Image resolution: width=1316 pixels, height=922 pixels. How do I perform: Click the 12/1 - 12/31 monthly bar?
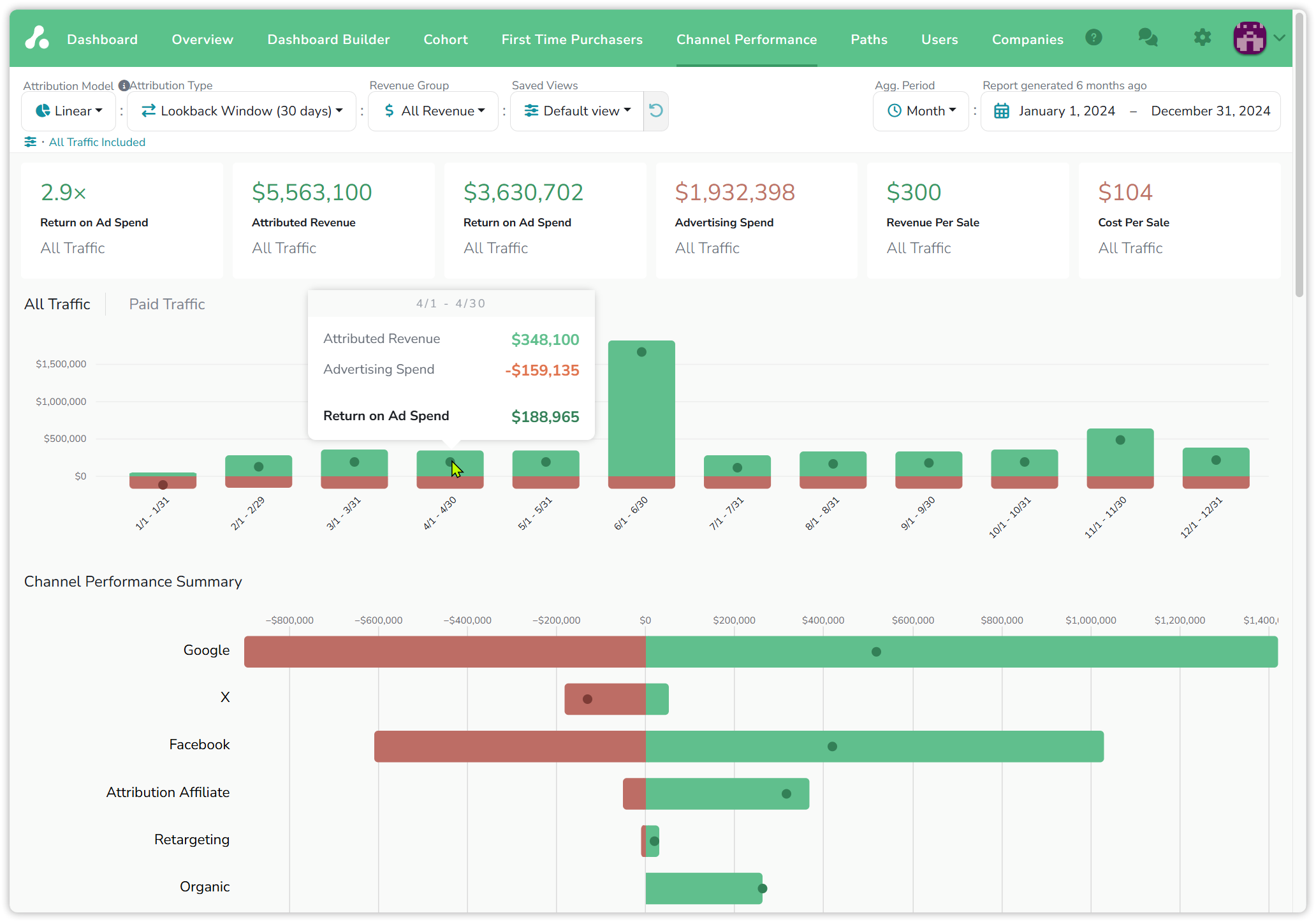(x=1216, y=468)
